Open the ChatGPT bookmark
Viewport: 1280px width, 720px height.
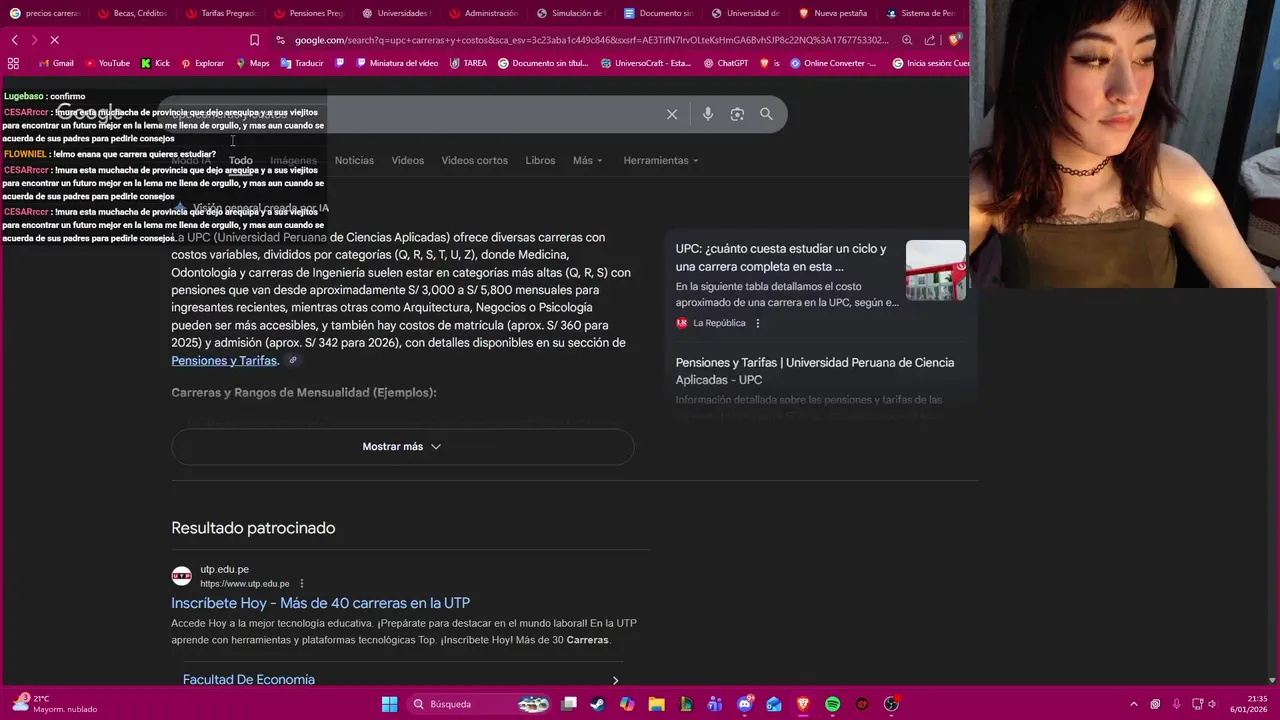pyautogui.click(x=726, y=63)
